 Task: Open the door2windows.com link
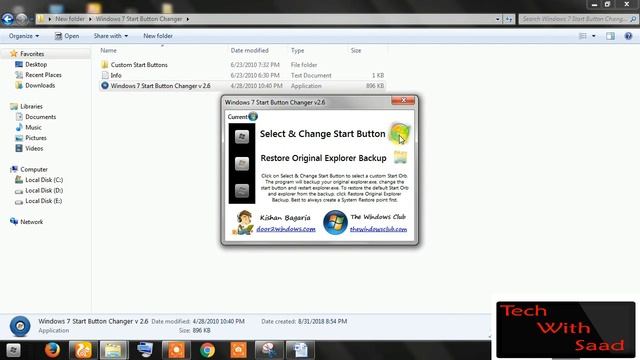(286, 229)
